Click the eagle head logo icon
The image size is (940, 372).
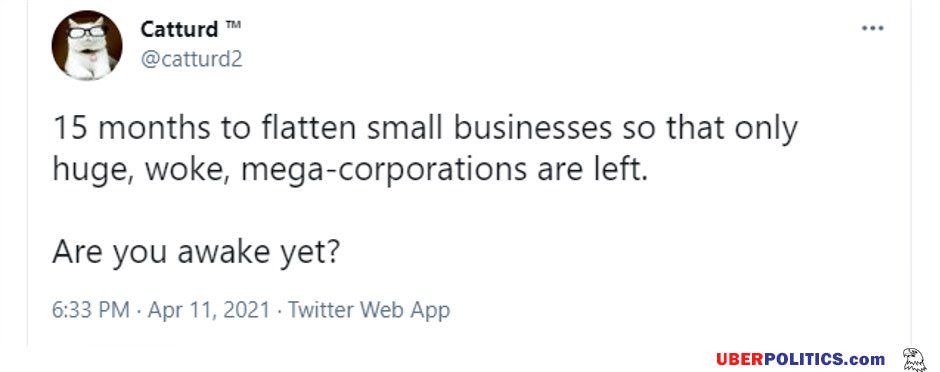(x=914, y=359)
